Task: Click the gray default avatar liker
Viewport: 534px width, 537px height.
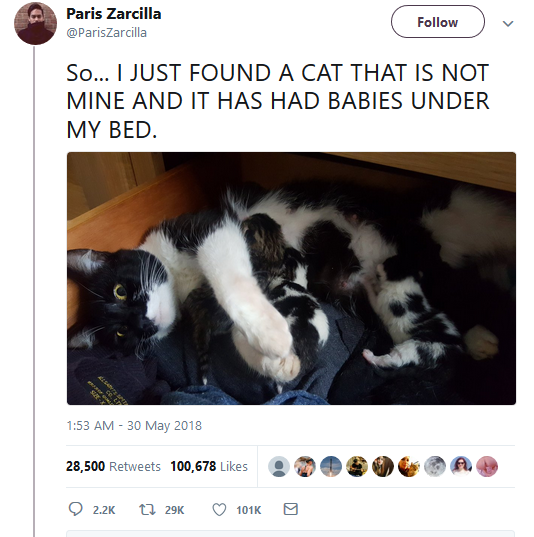Action: pos(279,466)
